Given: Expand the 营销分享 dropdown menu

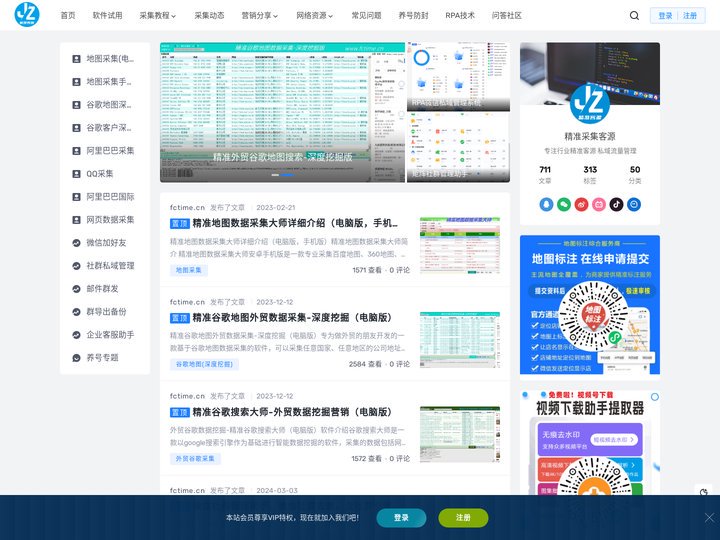Looking at the screenshot, I should 259,15.
